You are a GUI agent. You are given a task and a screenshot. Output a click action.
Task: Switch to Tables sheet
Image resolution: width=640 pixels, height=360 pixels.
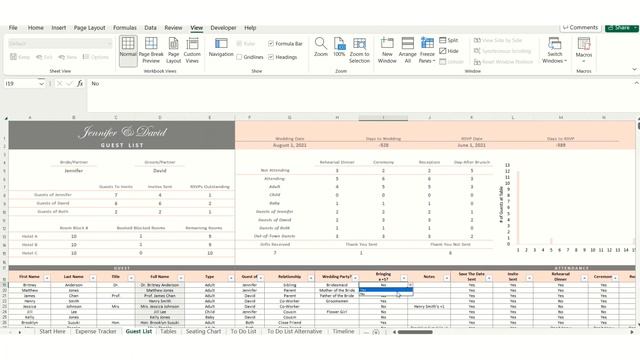[168, 331]
